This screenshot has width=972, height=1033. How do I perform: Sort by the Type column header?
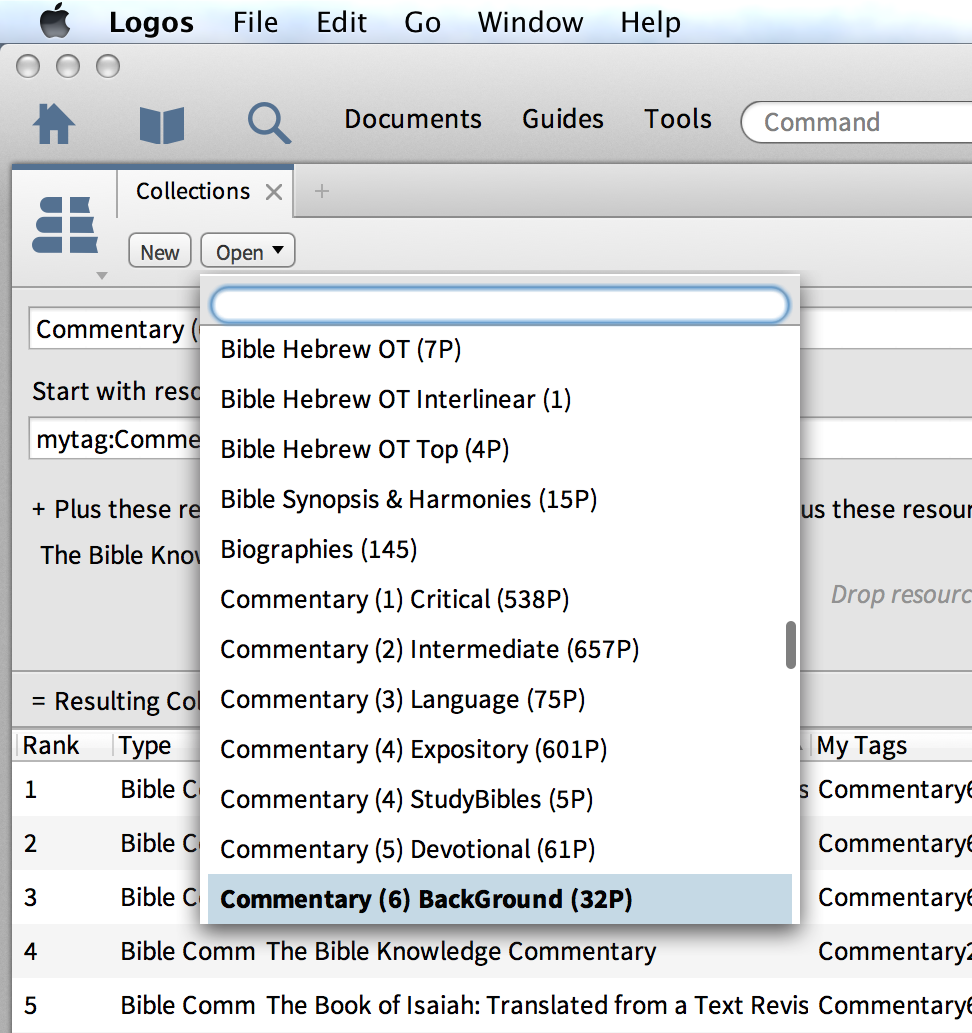point(145,746)
